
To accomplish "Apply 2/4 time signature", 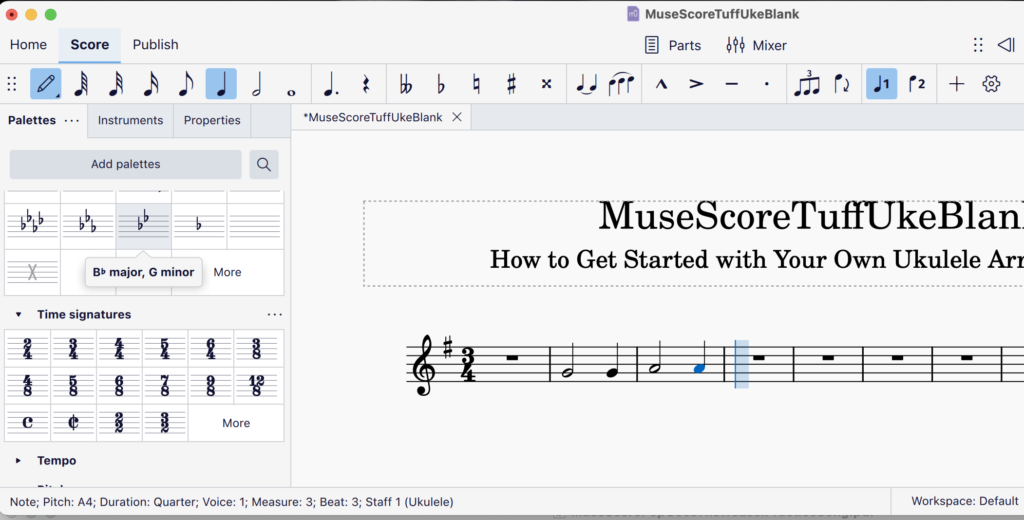I will pos(27,348).
